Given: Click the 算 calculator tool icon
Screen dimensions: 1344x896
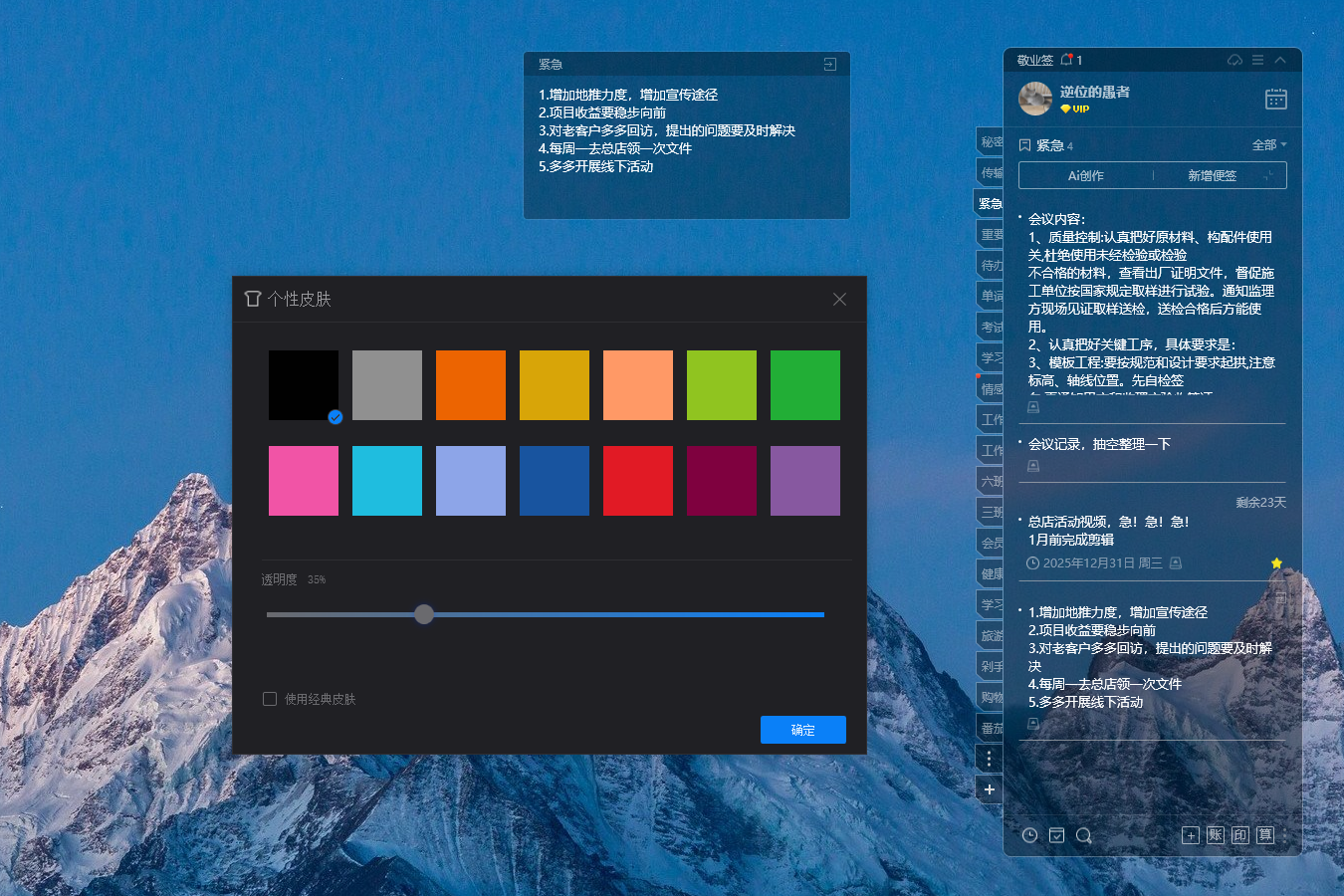Looking at the screenshot, I should point(1264,835).
